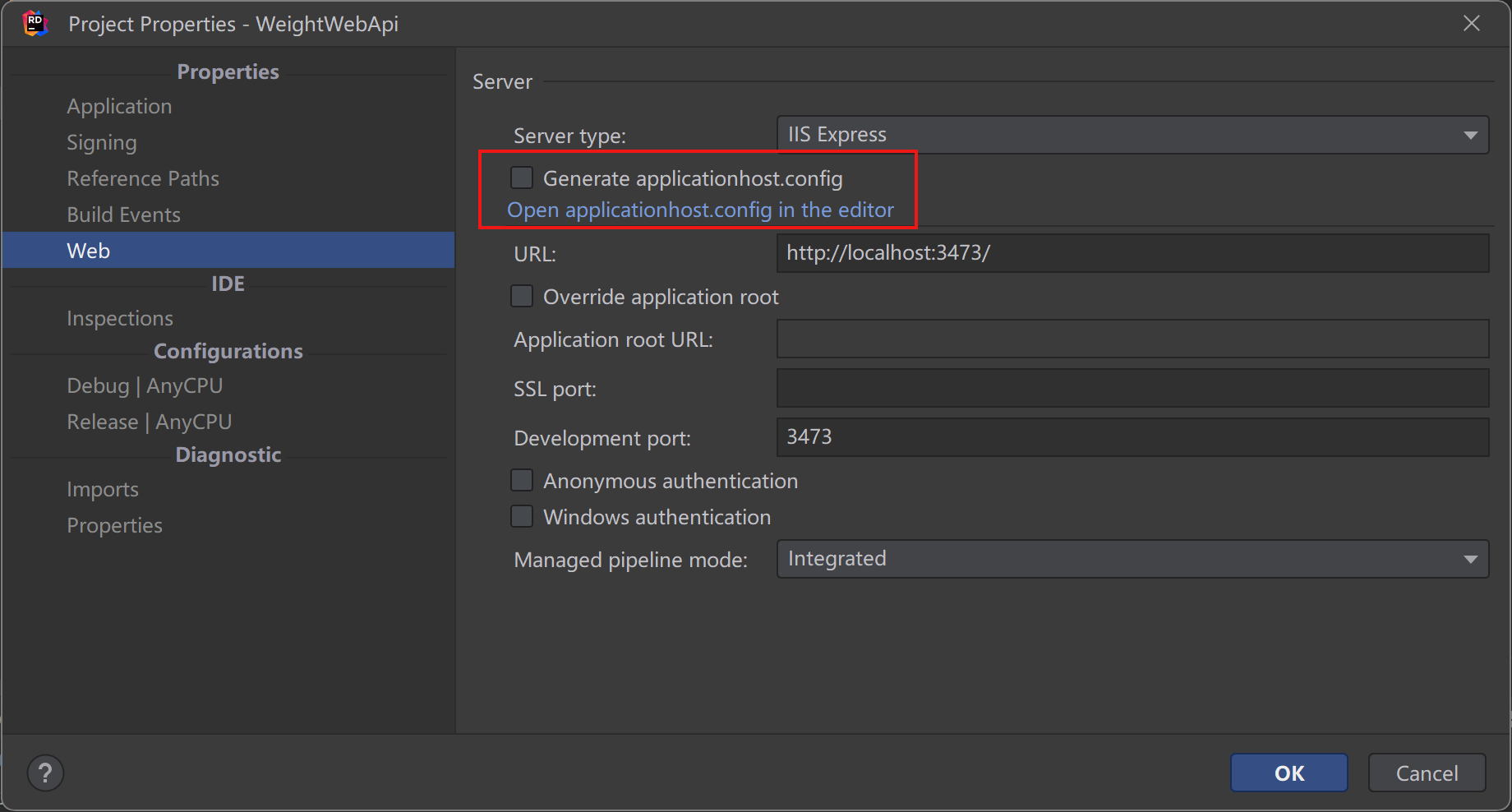Screen dimensions: 1512x812
Task: Select the Web page in sidebar
Action: click(x=228, y=250)
